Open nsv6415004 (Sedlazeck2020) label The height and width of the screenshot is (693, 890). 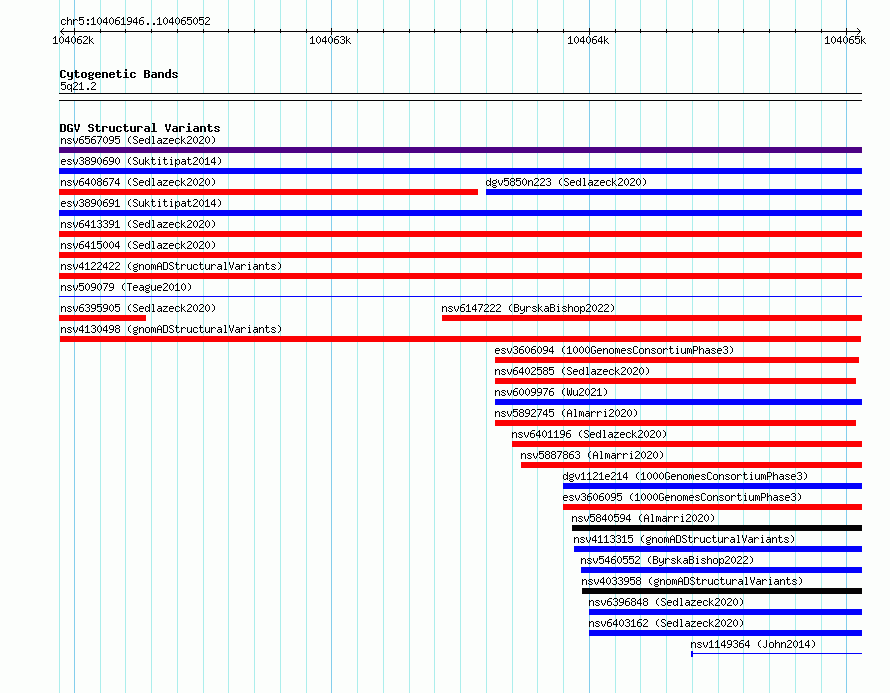coord(138,245)
